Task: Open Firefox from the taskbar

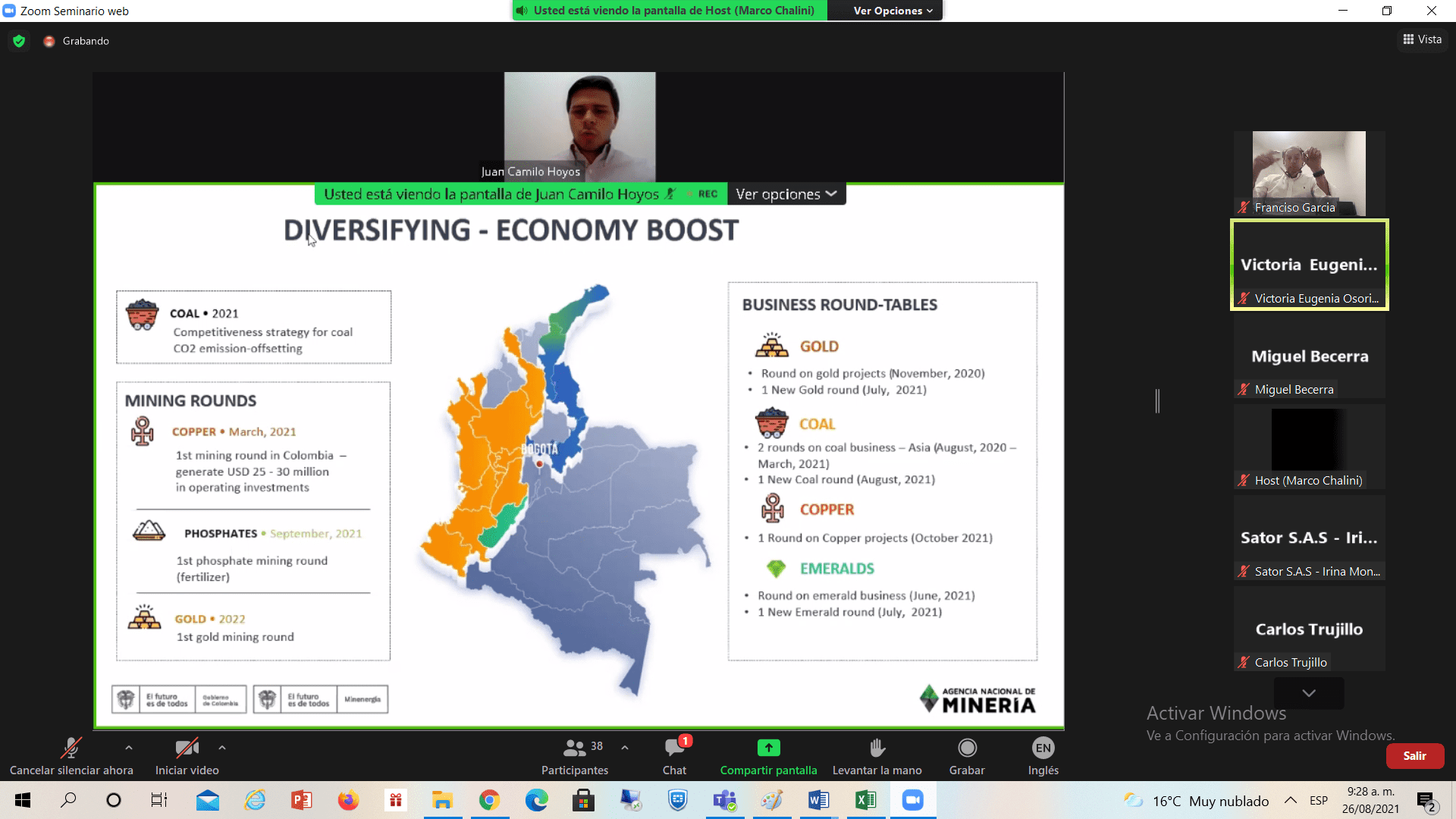Action: point(349,800)
